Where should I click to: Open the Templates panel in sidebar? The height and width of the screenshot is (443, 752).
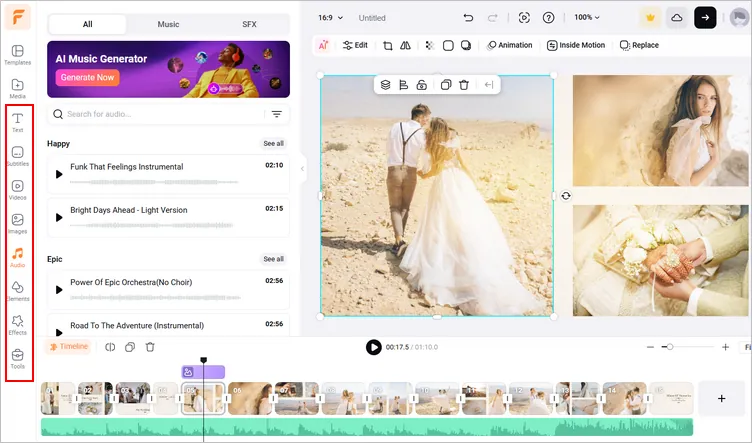click(x=18, y=55)
